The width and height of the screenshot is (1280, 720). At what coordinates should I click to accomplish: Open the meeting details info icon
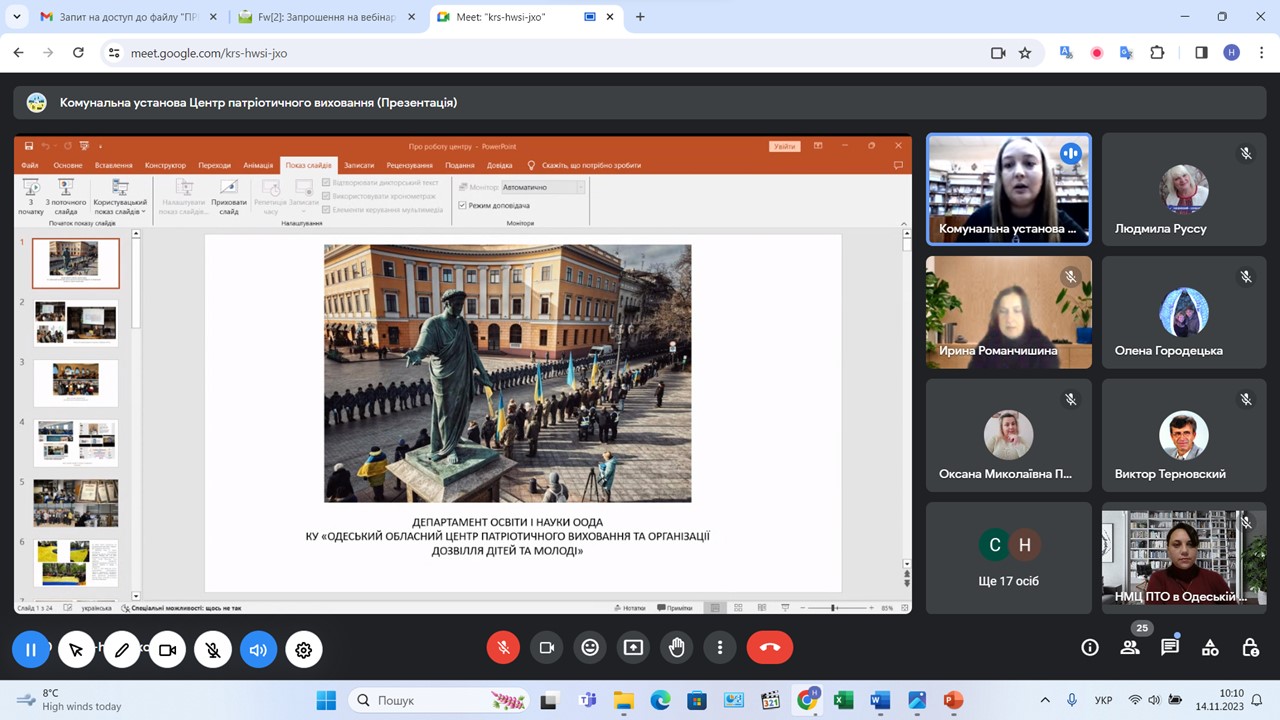(1090, 648)
